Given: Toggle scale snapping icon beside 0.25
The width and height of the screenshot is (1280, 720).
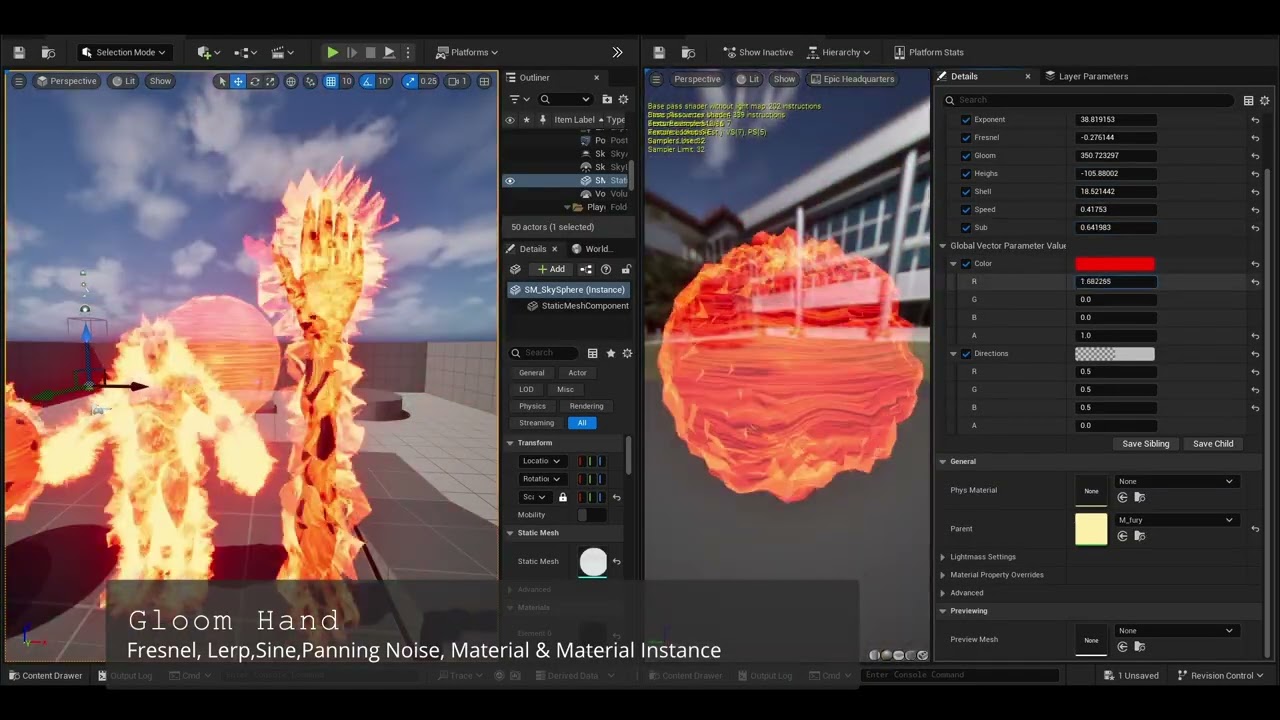Looking at the screenshot, I should 410,81.
